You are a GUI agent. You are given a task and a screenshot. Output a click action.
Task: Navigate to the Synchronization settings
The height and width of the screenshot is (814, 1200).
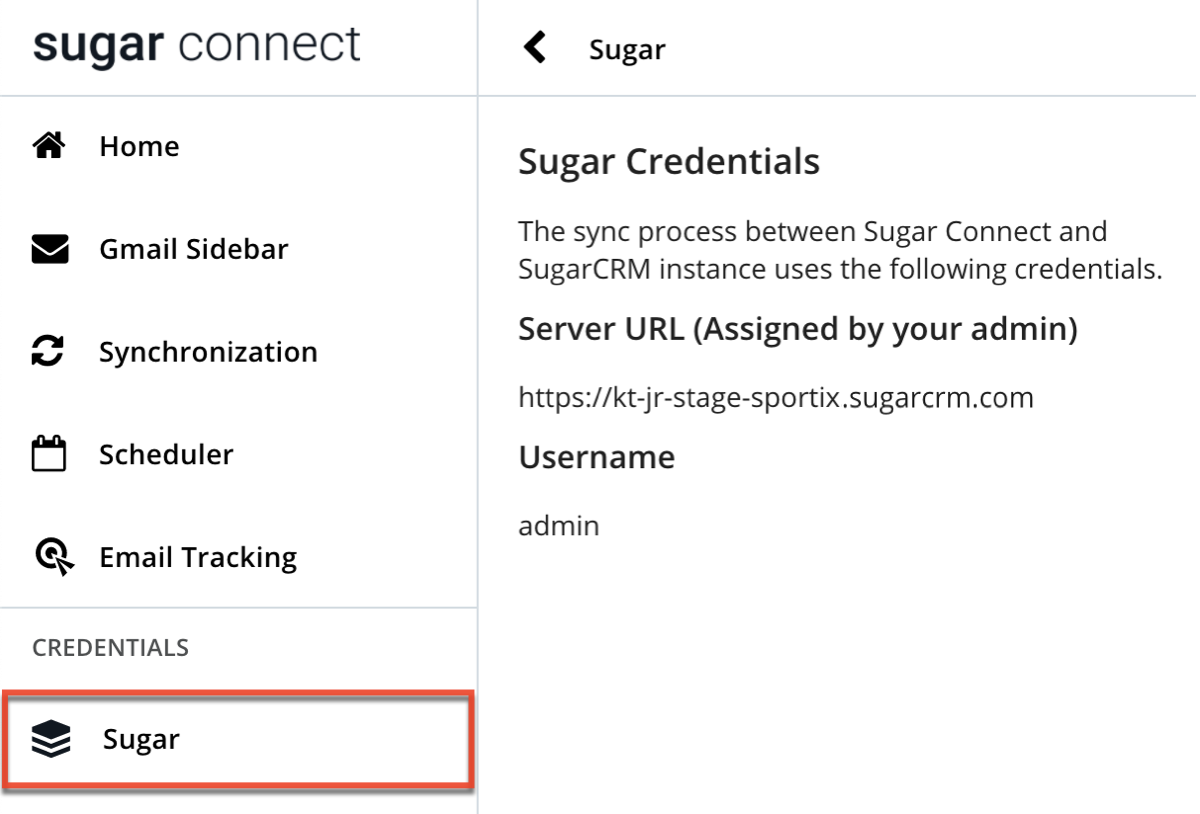point(207,351)
